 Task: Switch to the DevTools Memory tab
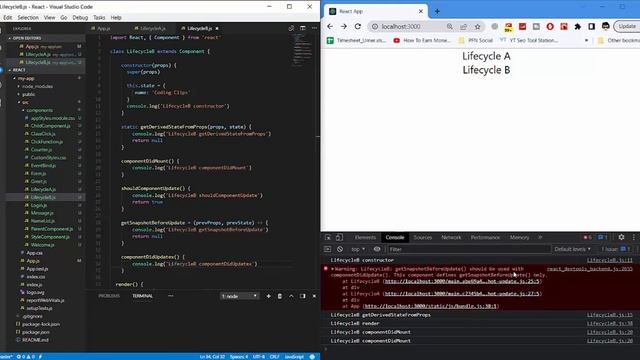[x=519, y=238]
